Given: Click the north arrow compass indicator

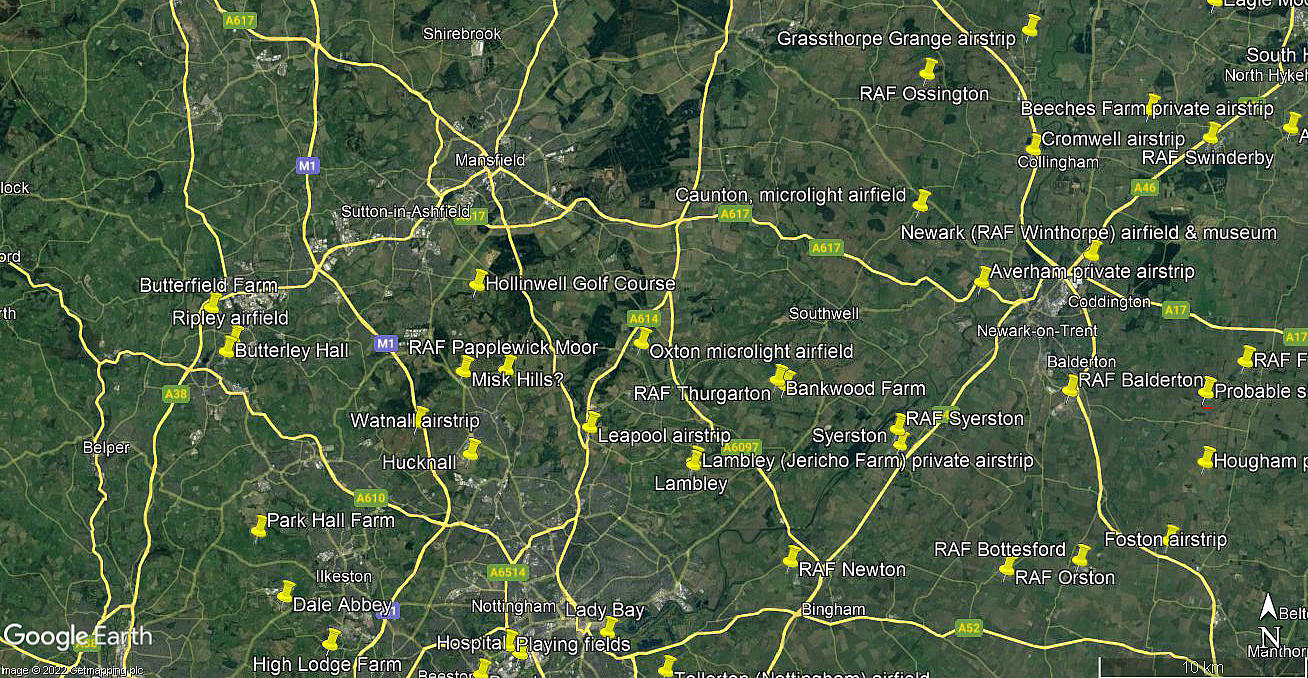Looking at the screenshot, I should coord(1269,621).
